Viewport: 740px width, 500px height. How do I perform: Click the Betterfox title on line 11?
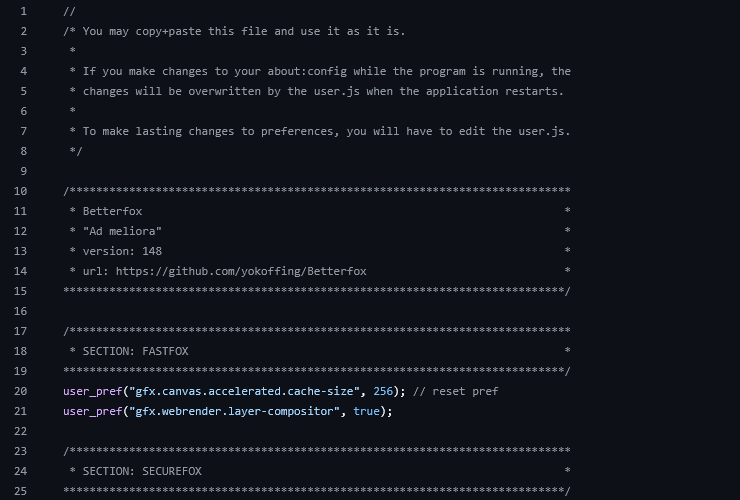tap(112, 212)
